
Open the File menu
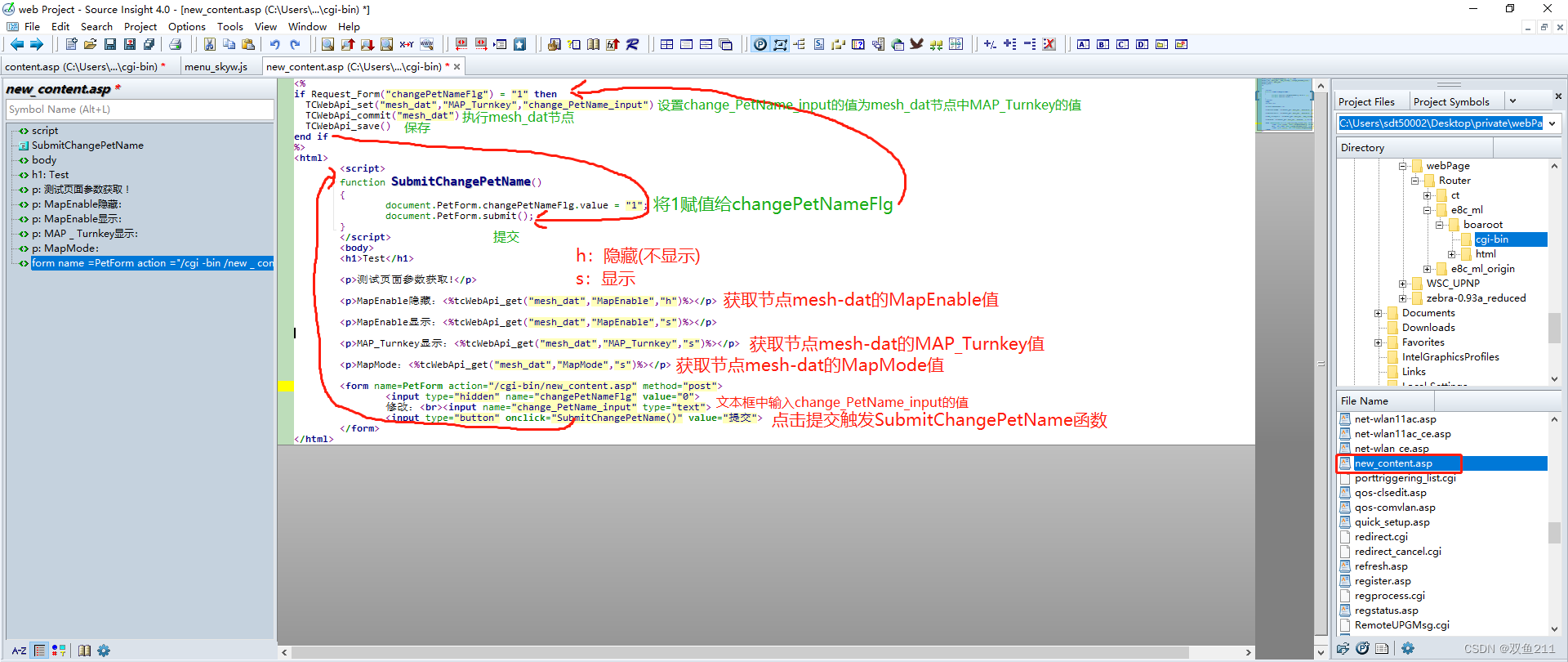click(x=32, y=26)
